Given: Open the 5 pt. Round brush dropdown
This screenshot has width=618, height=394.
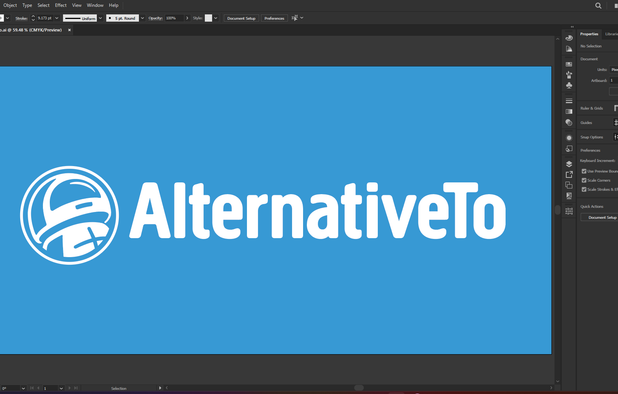Looking at the screenshot, I should pyautogui.click(x=142, y=18).
